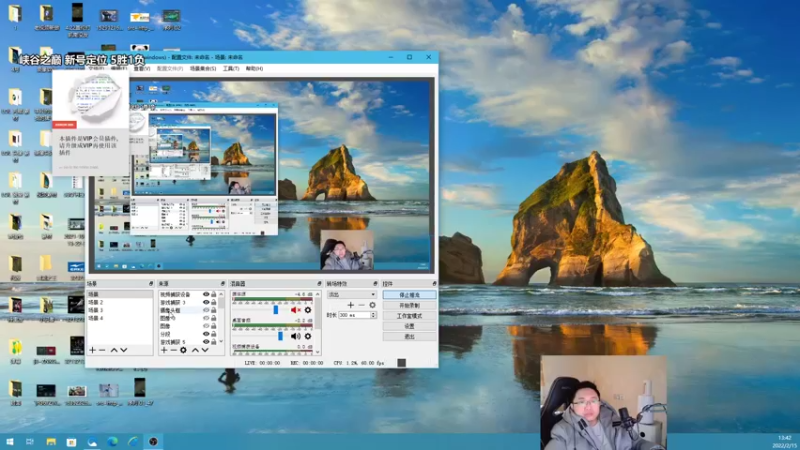This screenshot has width=800, height=450.
Task: Pop out the 混音器 dock panel
Action: (319, 283)
